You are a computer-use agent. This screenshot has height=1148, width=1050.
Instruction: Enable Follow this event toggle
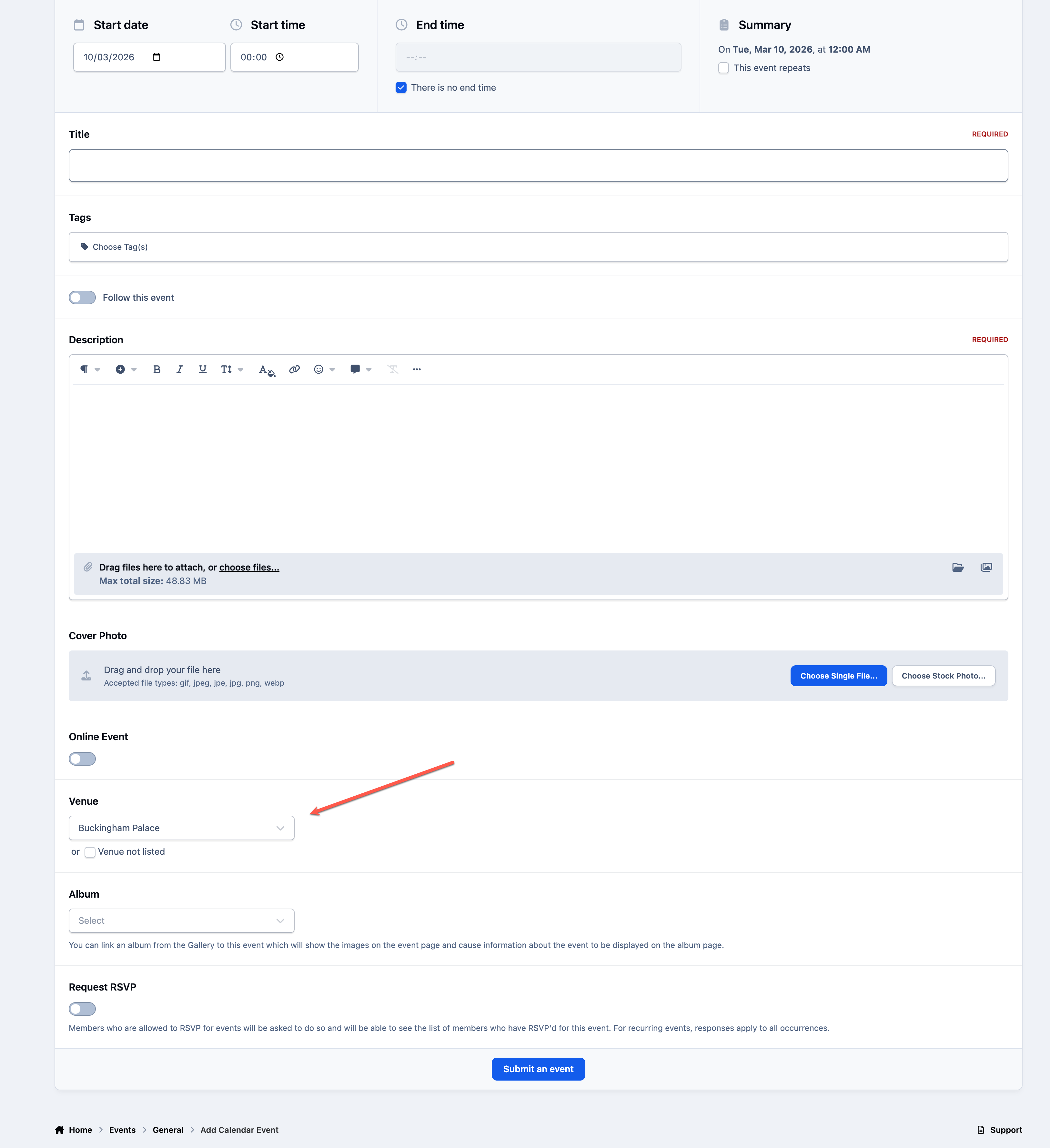(82, 298)
